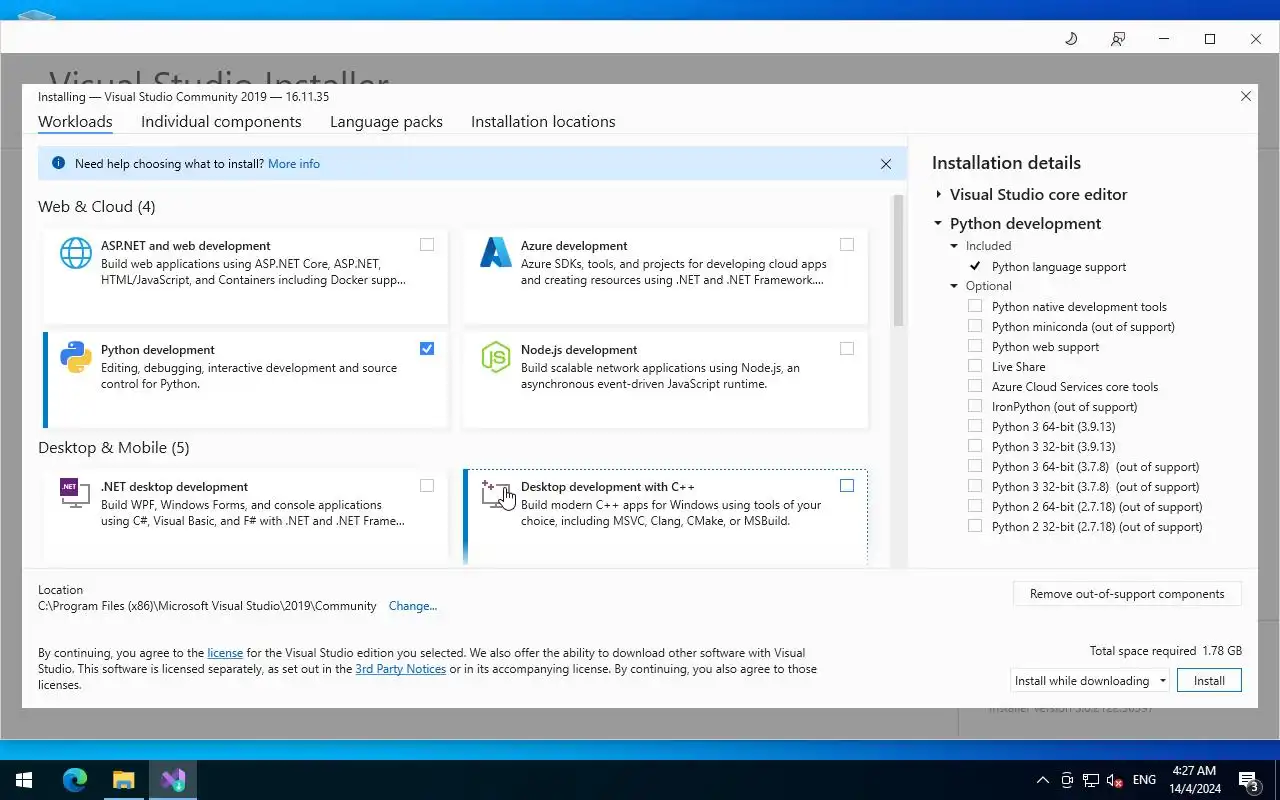
Task: Click the .NET desktop development icon
Action: point(74,492)
